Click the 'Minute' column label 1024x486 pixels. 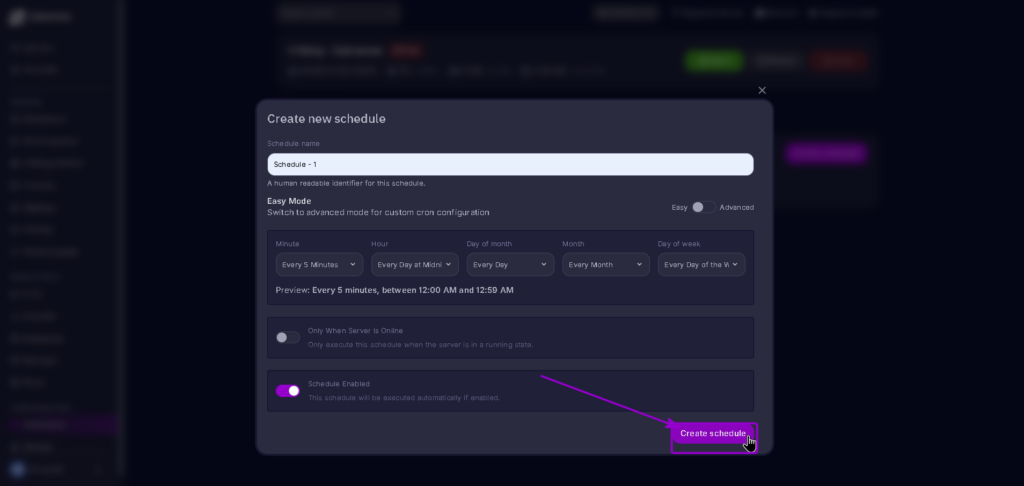click(287, 244)
